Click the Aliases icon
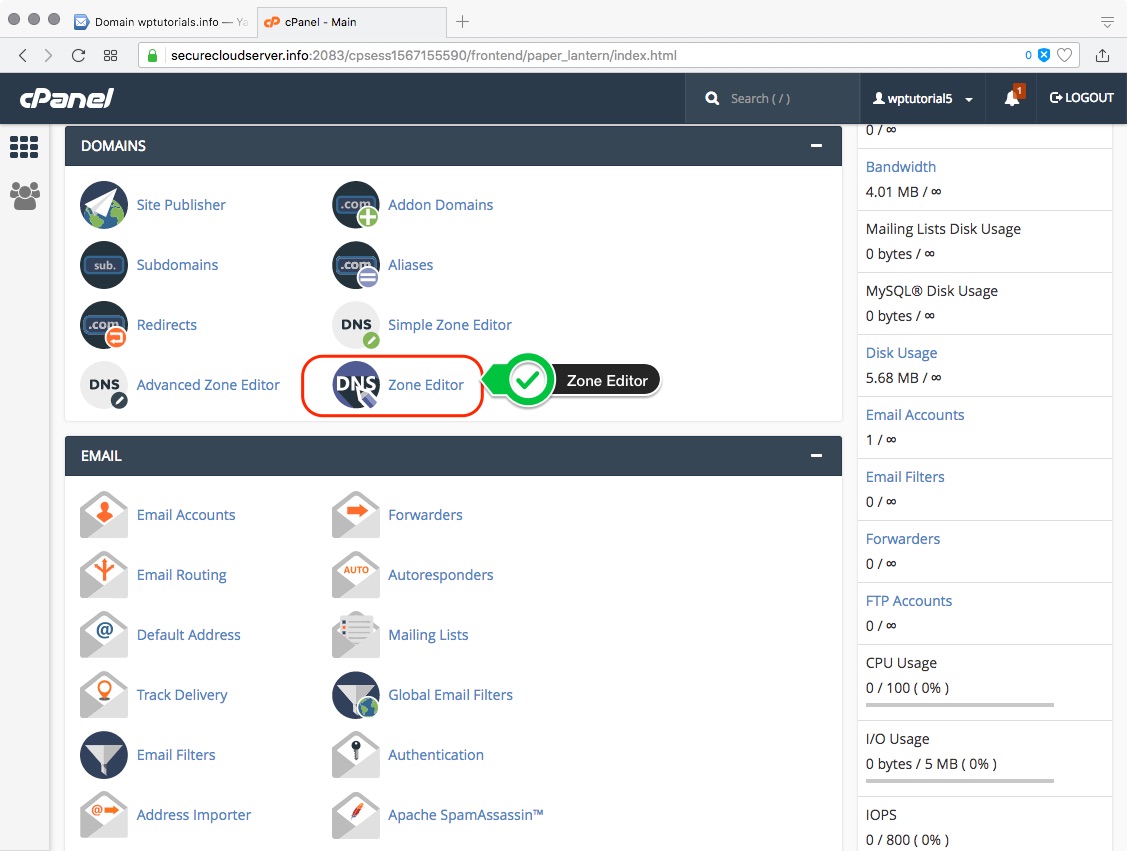This screenshot has height=851, width=1127. click(356, 265)
